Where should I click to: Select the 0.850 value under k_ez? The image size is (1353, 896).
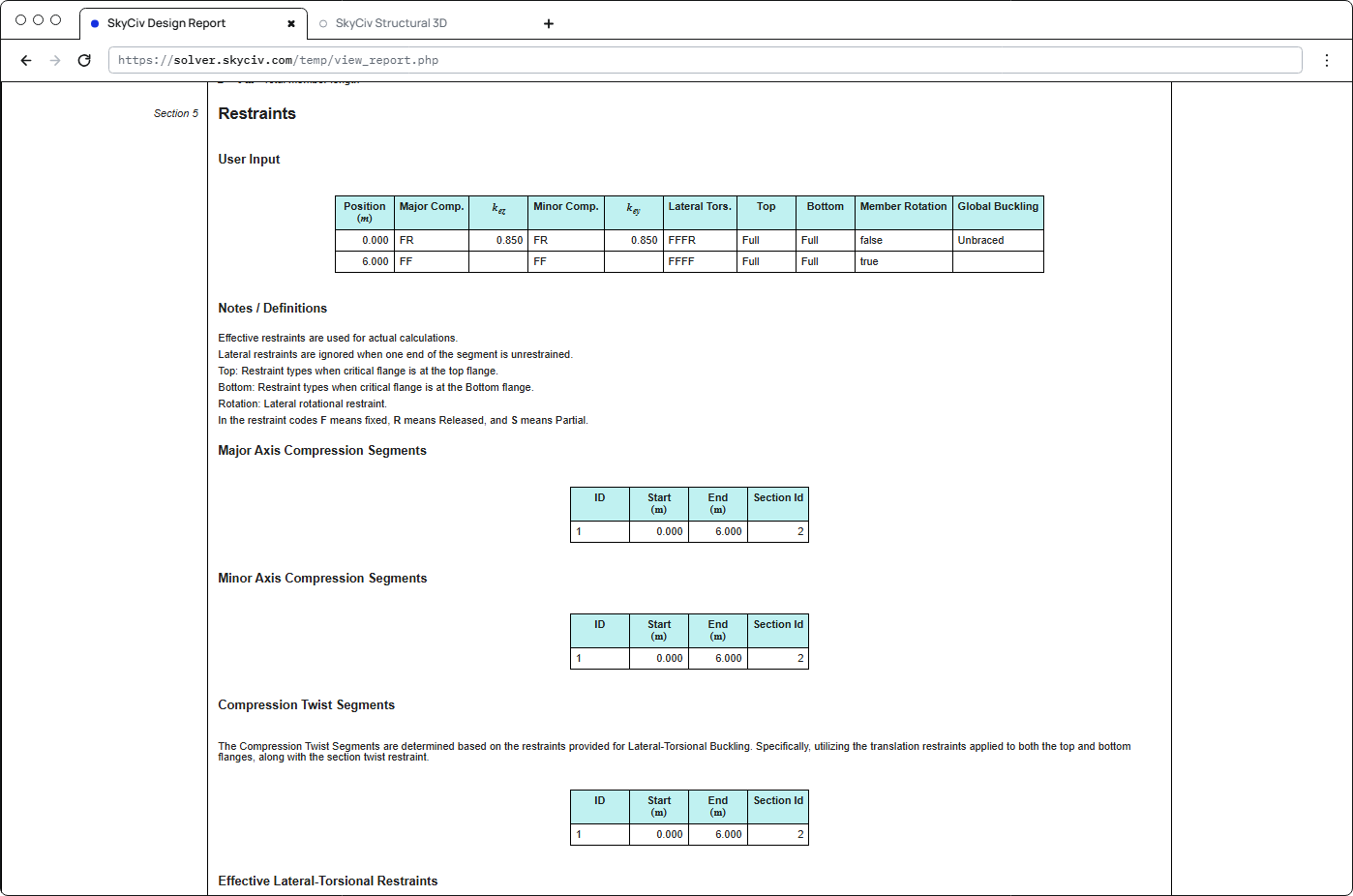tap(498, 240)
